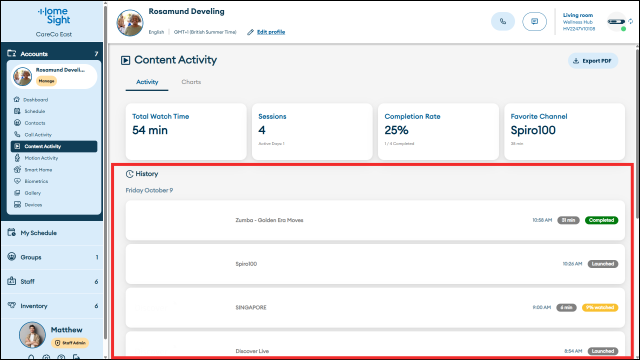Click the Contacts icon in sidebar
This screenshot has width=640, height=360.
(17, 122)
